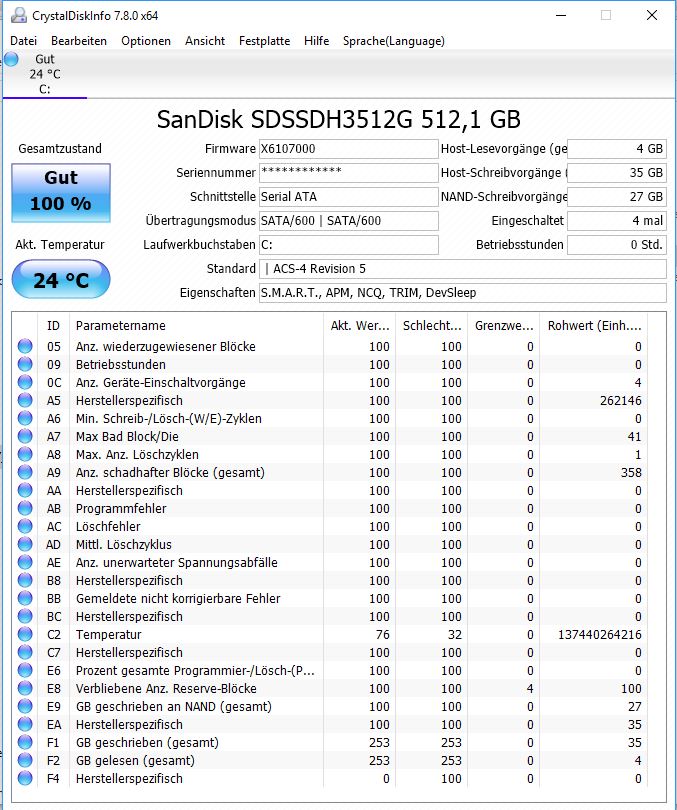Image resolution: width=677 pixels, height=810 pixels.
Task: Open the Datei menu
Action: point(23,41)
